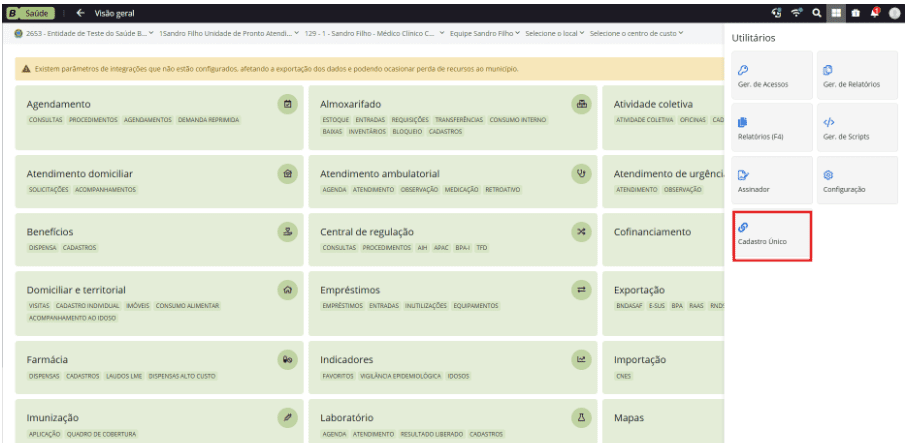The height and width of the screenshot is (446, 907).
Task: Open Ger. de Acessos key tile
Action: pyautogui.click(x=772, y=75)
